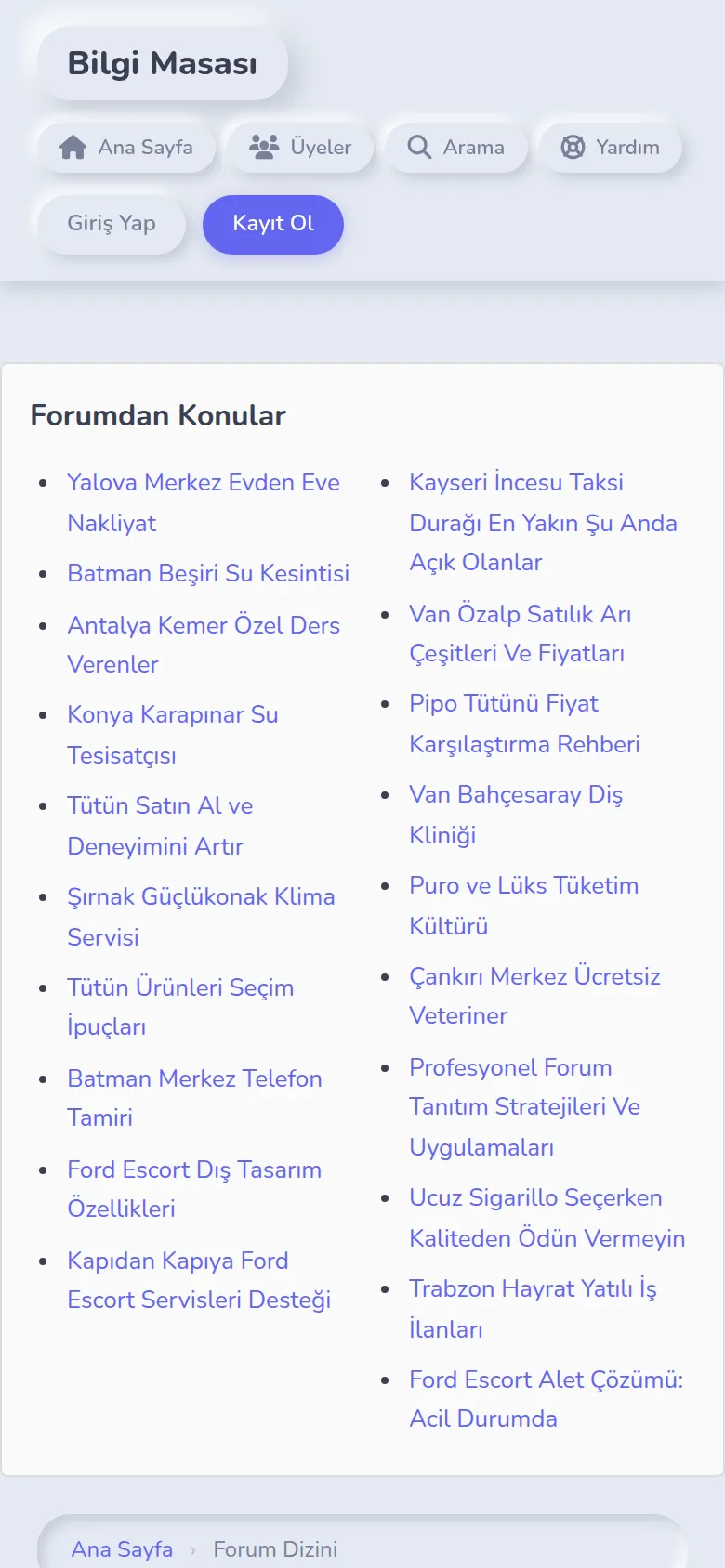
Task: Open Trabzon Hayrat Yatılı İş İlanları link
Action: tap(533, 1309)
